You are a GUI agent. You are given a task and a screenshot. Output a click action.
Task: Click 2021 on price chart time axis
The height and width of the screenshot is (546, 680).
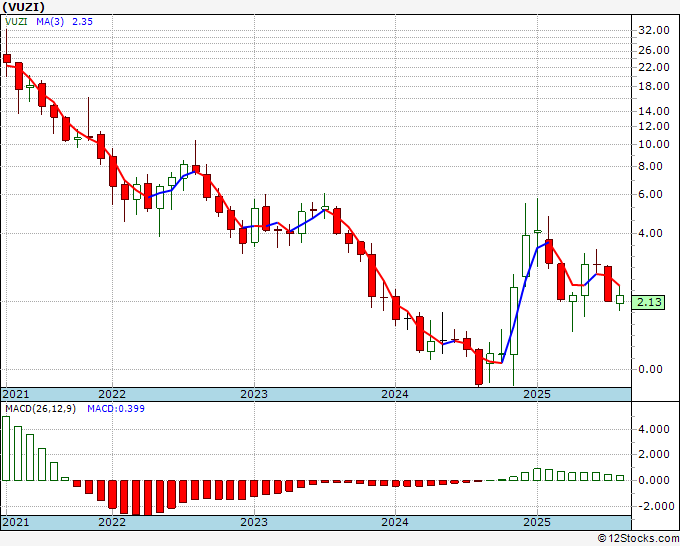pyautogui.click(x=16, y=394)
